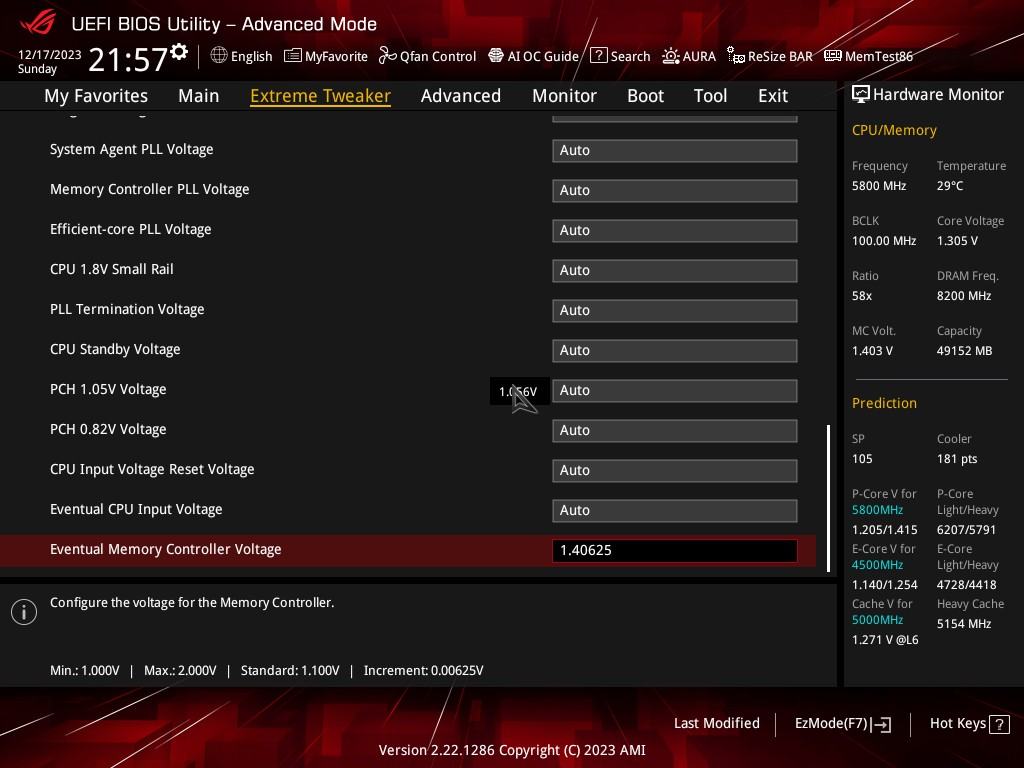Click CPU Standby Voltage label
The height and width of the screenshot is (768, 1024).
(115, 349)
